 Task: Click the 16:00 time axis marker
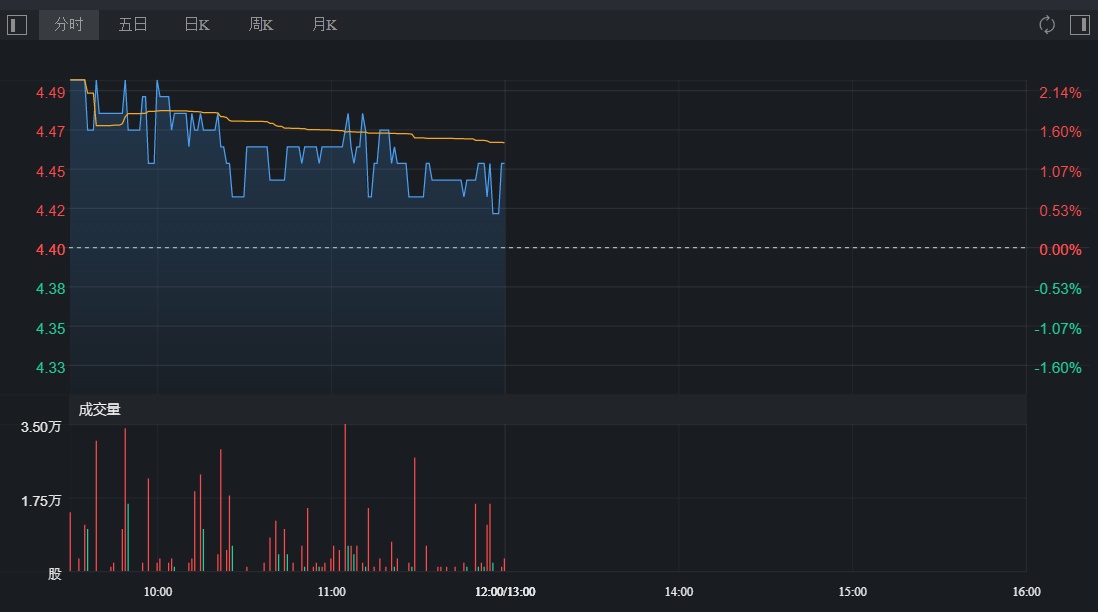[x=1026, y=592]
